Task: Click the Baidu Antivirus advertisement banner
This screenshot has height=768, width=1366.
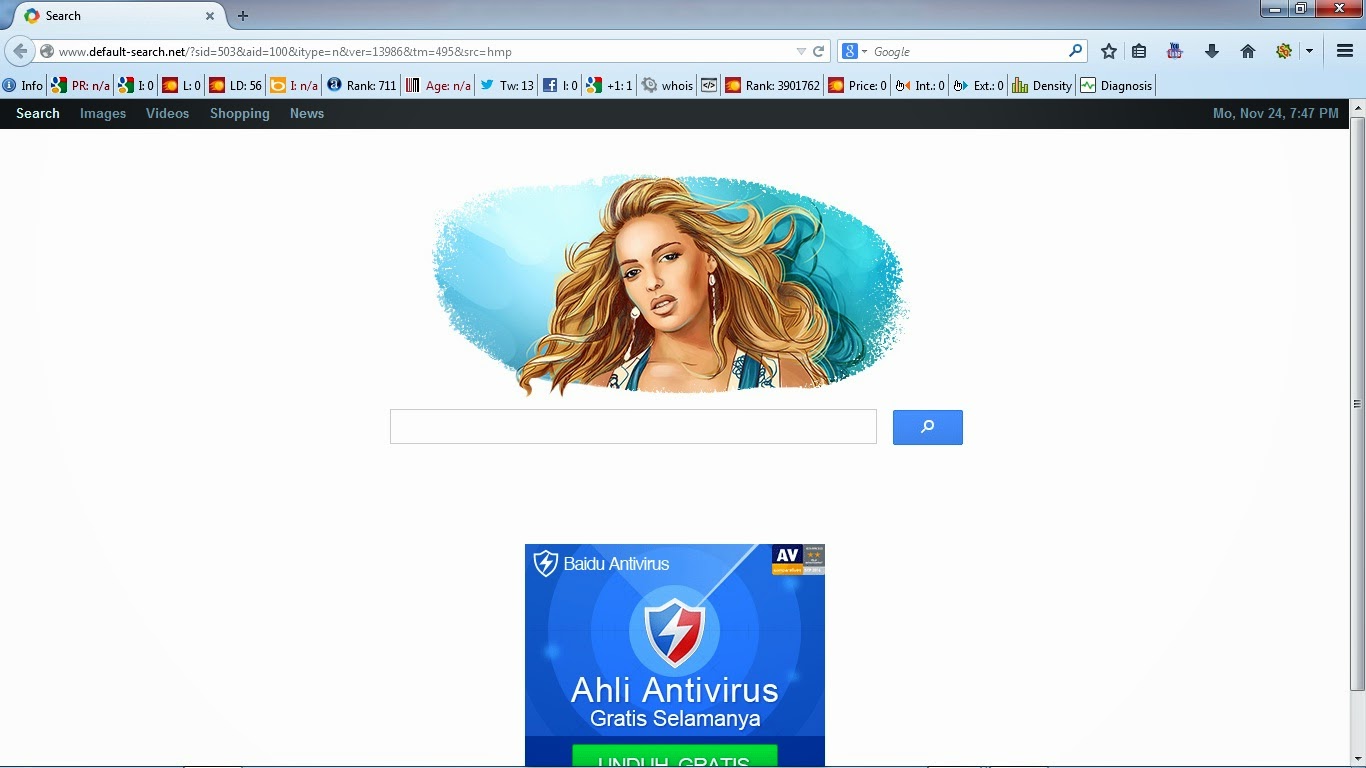Action: (675, 655)
